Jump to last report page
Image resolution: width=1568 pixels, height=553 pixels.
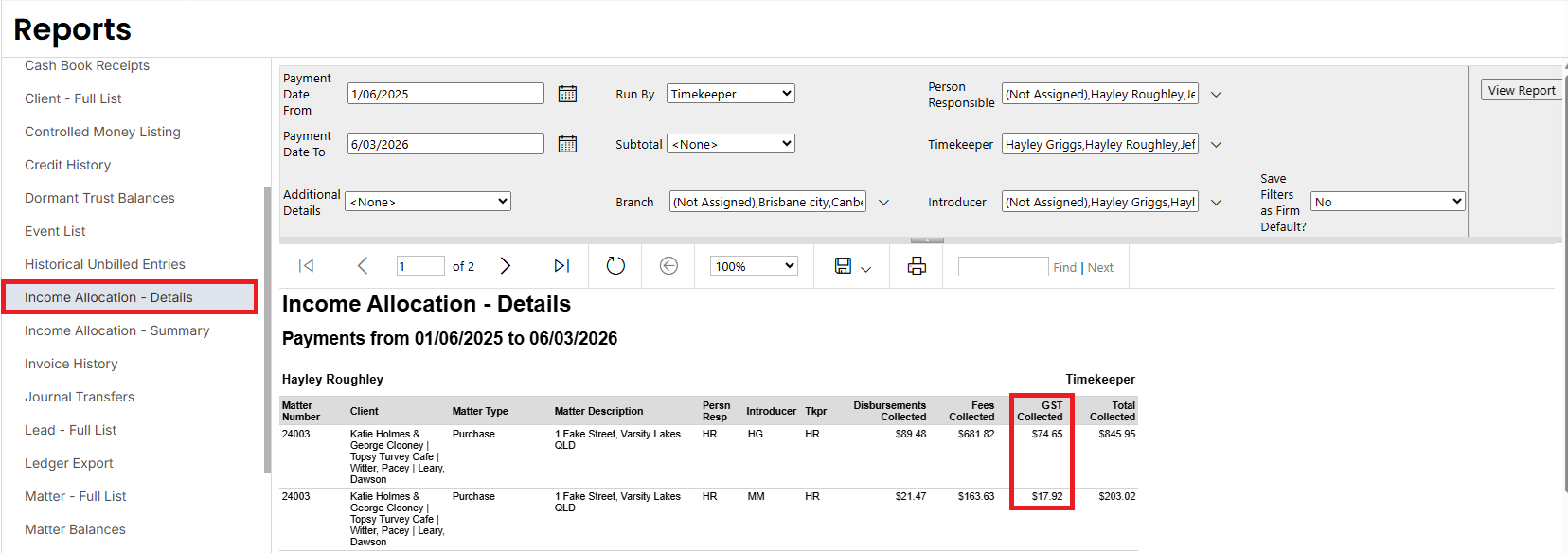click(x=561, y=266)
